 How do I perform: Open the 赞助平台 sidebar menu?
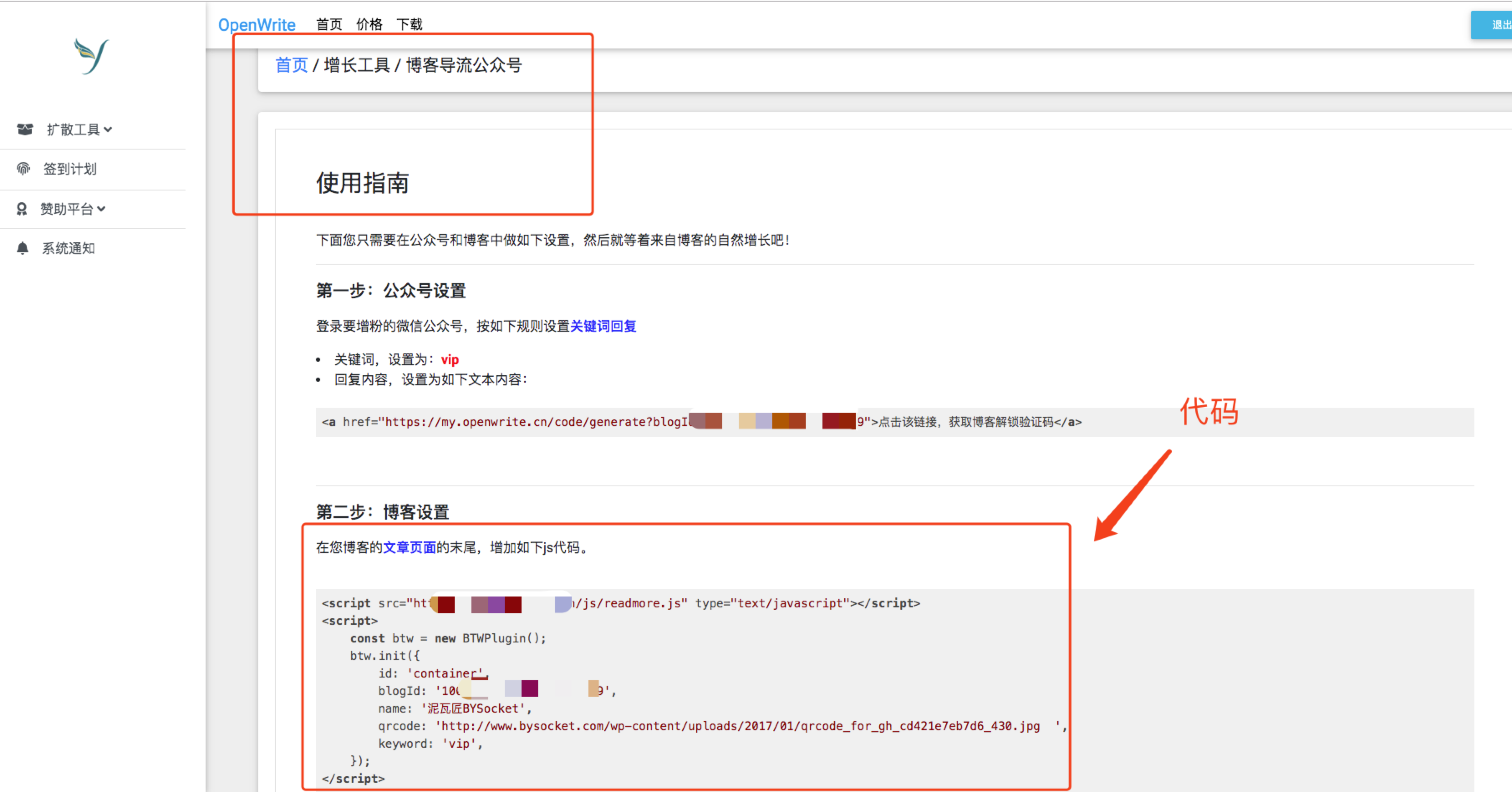[66, 209]
